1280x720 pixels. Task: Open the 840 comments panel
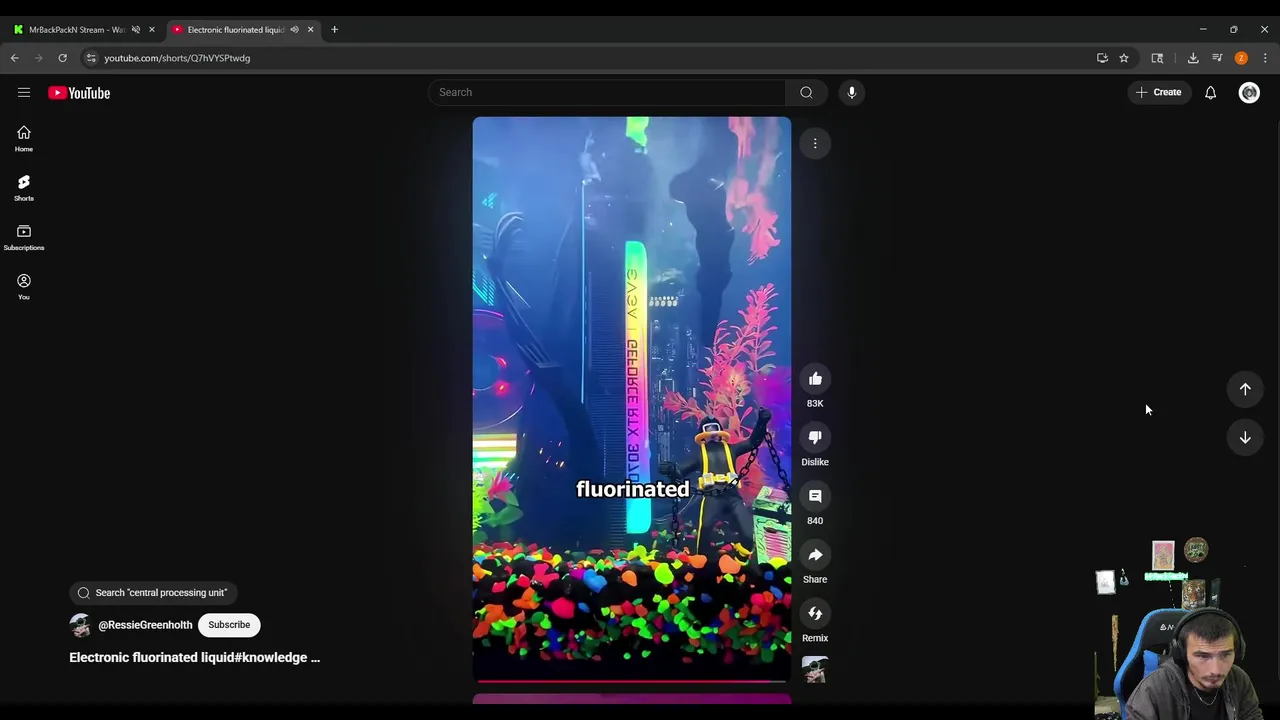815,496
